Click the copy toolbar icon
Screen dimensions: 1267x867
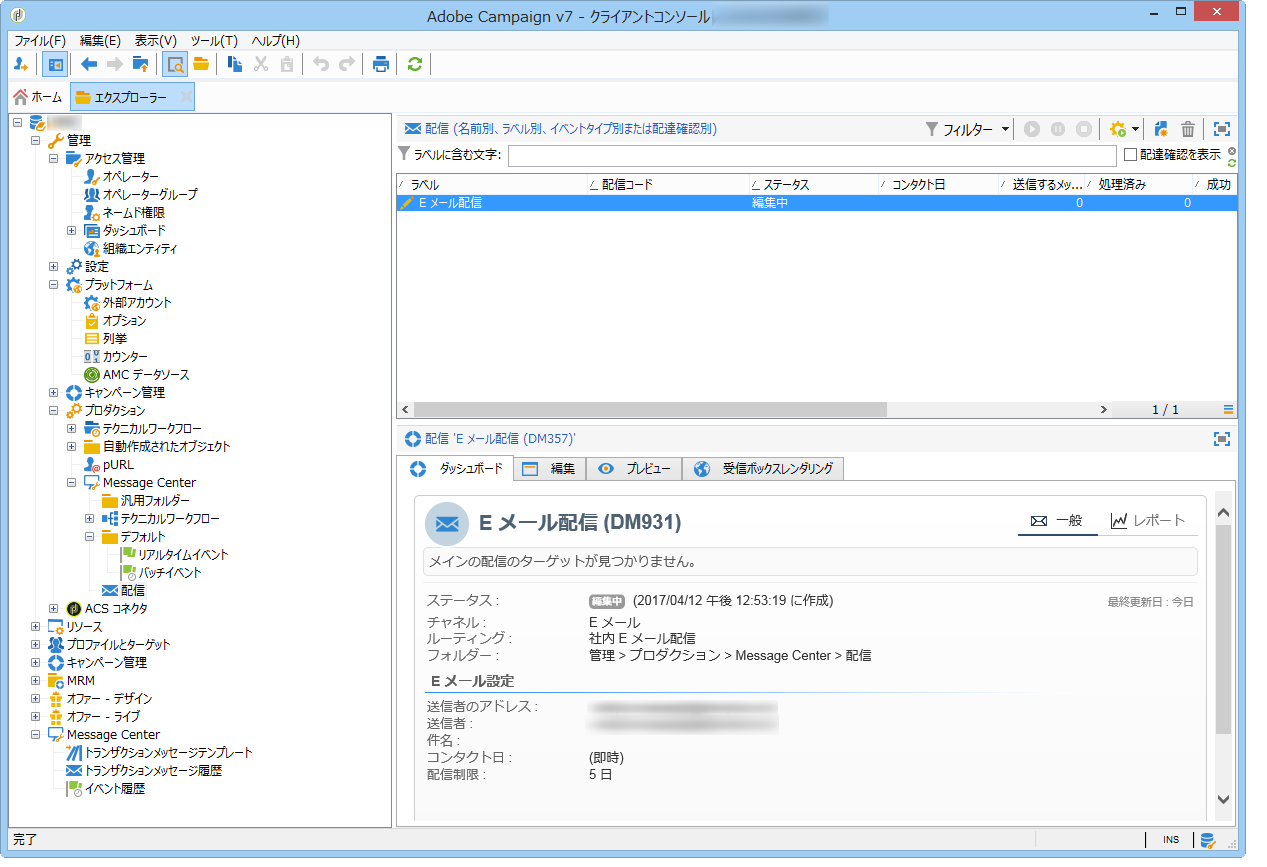pyautogui.click(x=235, y=64)
